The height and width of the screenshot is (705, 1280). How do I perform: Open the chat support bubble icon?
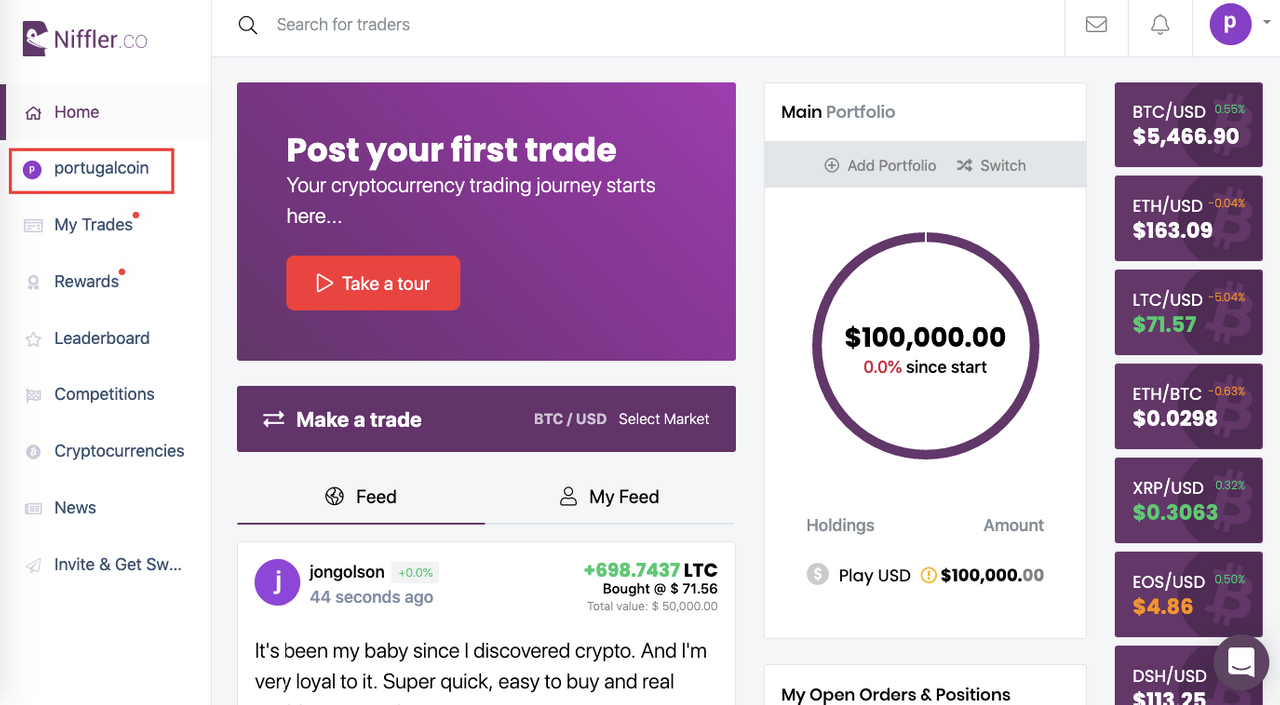pyautogui.click(x=1241, y=661)
